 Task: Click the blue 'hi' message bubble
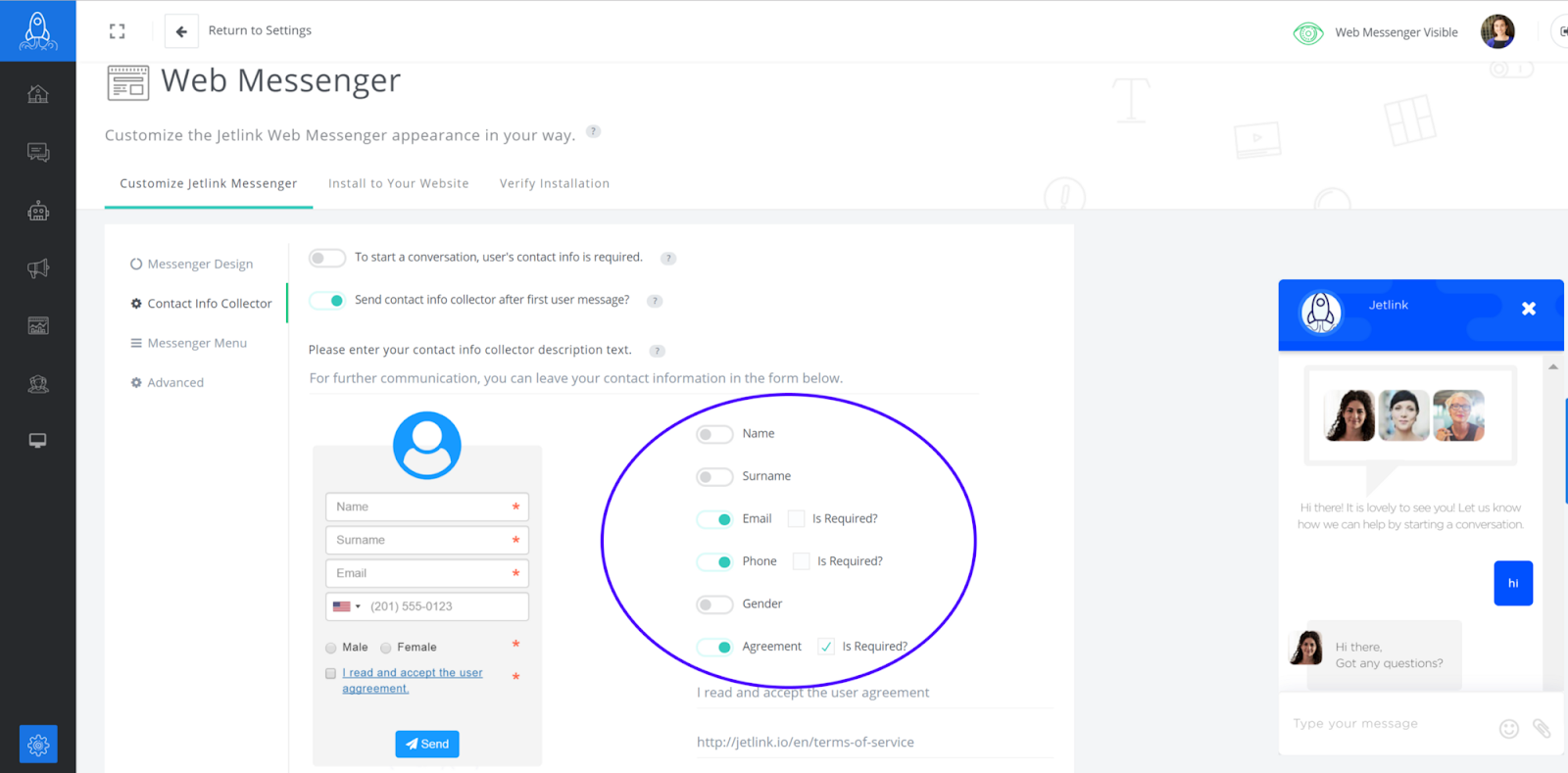click(1513, 583)
